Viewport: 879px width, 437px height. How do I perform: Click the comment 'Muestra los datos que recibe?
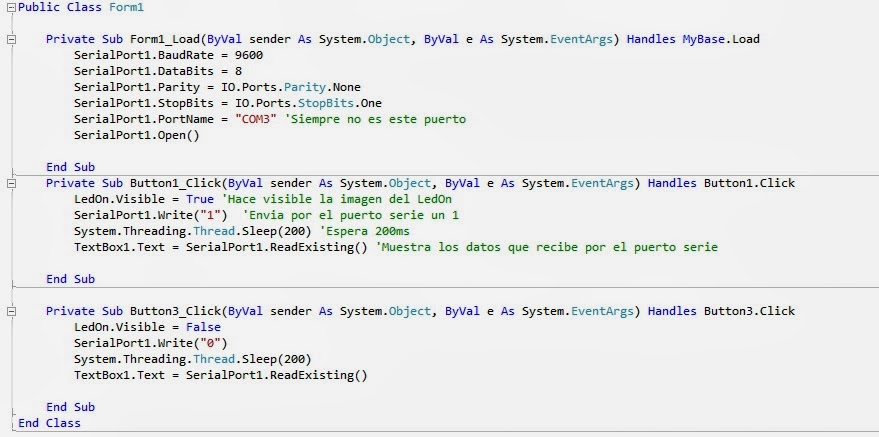click(547, 247)
